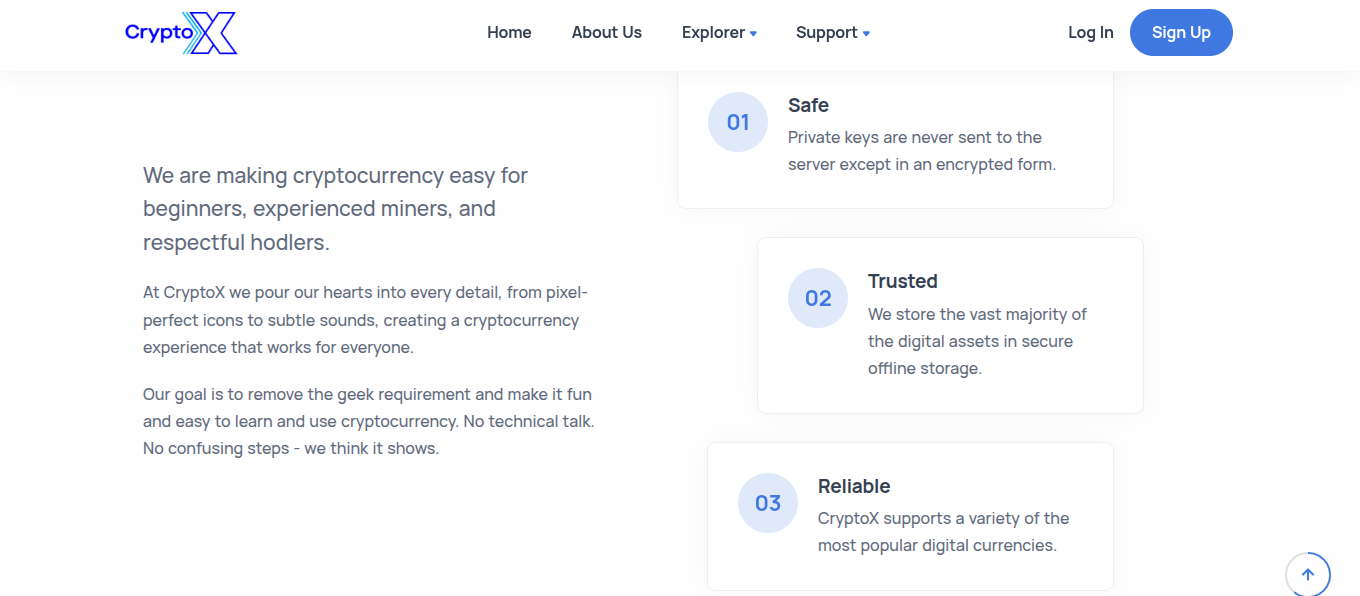Open the Home menu item
The height and width of the screenshot is (596, 1360).
509,33
